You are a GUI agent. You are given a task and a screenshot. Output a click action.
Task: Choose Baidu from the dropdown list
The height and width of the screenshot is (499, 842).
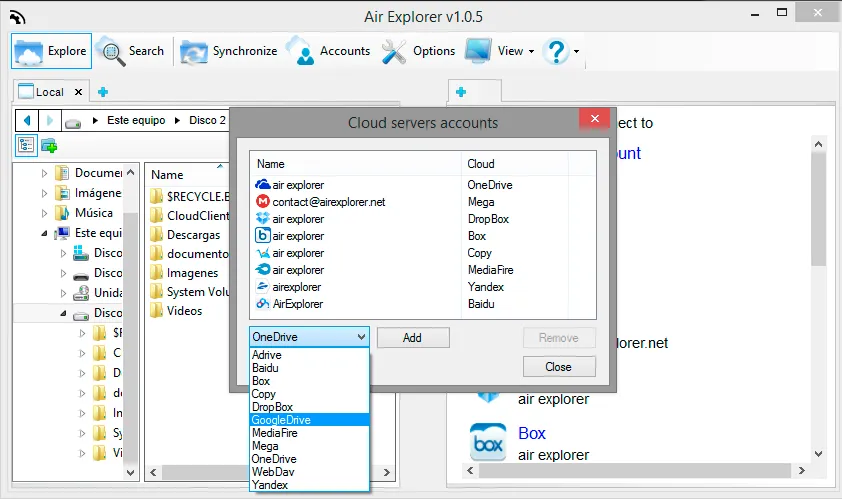point(310,368)
